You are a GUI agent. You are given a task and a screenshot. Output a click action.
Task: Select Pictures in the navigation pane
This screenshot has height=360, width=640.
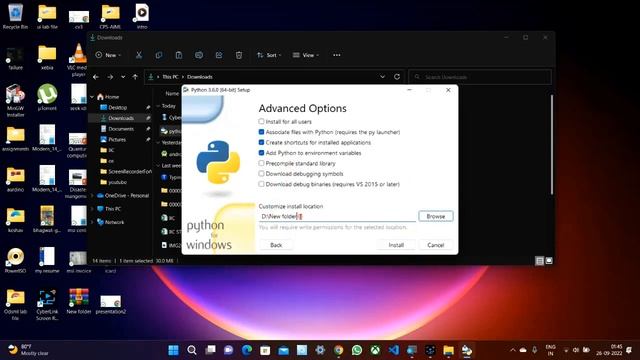point(117,139)
